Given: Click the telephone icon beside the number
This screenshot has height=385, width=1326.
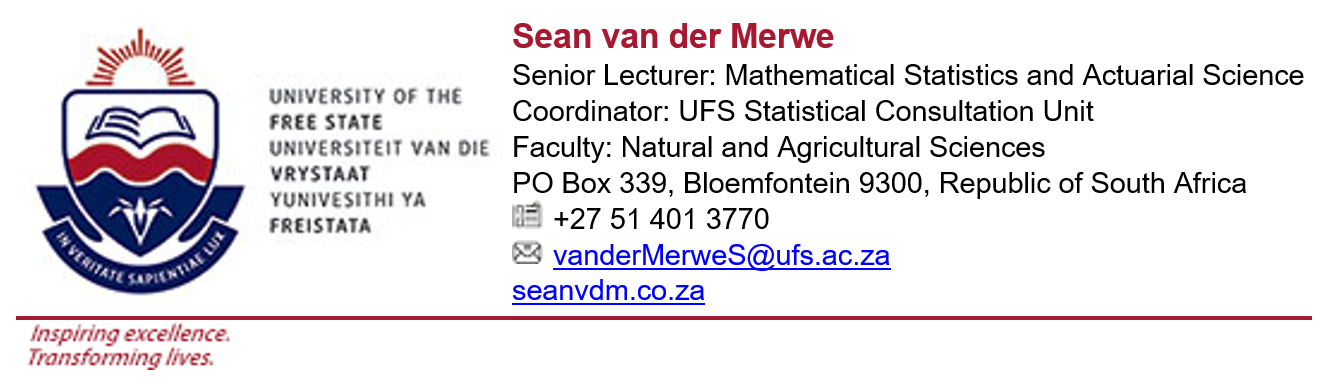Looking at the screenshot, I should (526, 216).
